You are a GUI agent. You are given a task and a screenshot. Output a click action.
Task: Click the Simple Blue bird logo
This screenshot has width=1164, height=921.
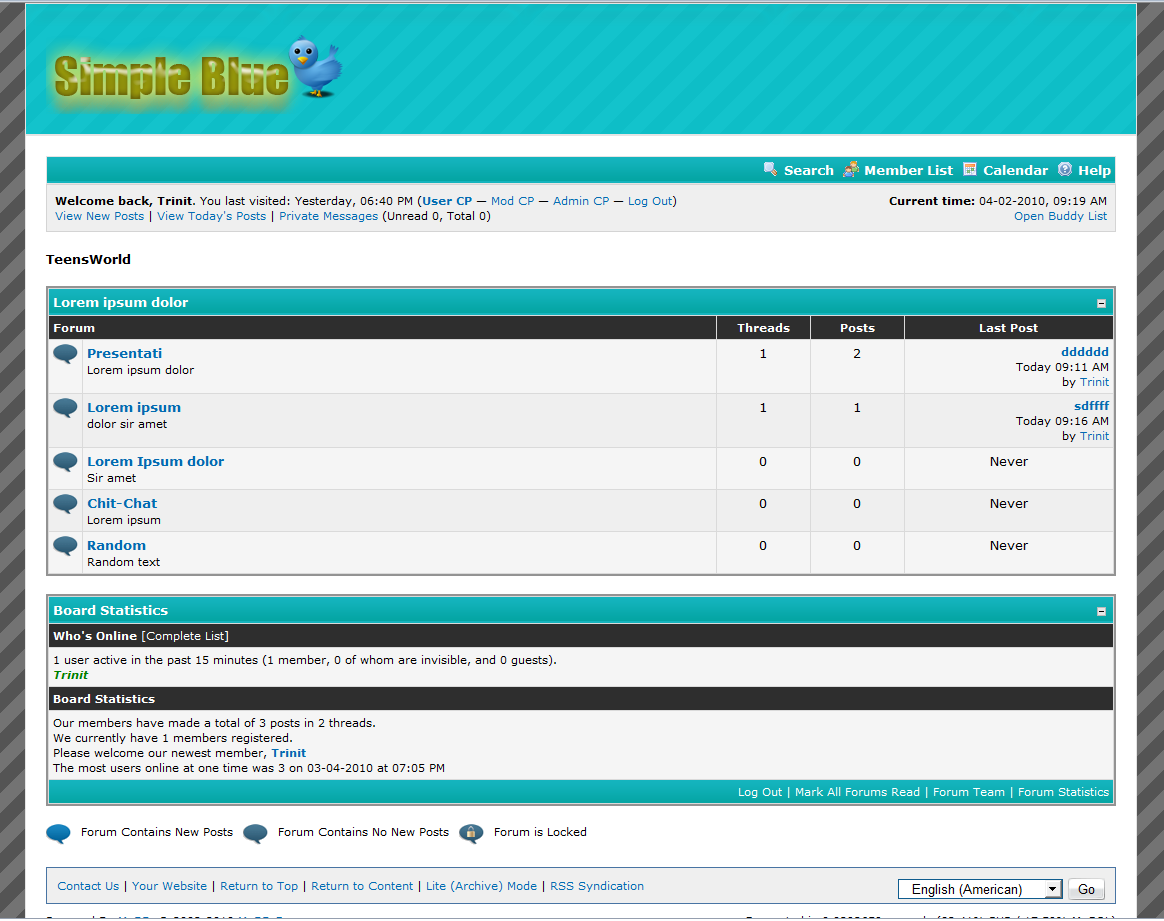[x=197, y=70]
